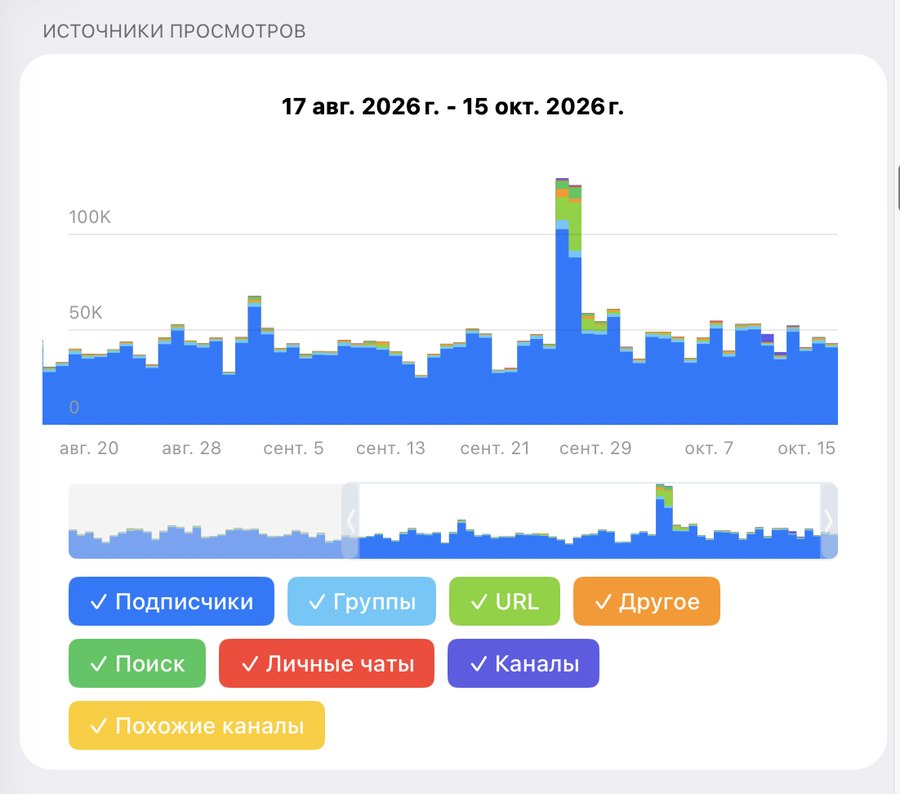Disable the Похожие каналы series
This screenshot has height=794, width=900.
click(197, 725)
